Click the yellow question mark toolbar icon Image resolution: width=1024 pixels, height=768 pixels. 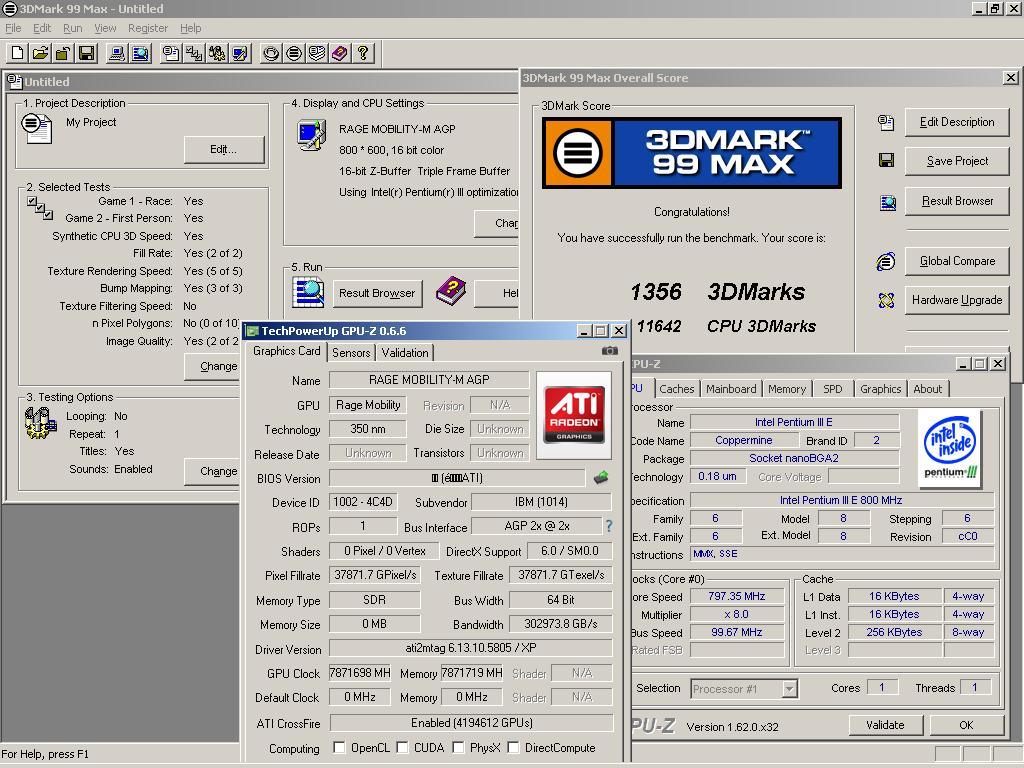coord(363,53)
